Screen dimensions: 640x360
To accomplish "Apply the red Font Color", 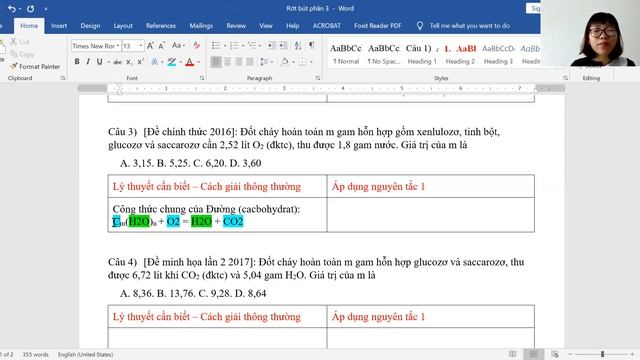I will click(189, 62).
